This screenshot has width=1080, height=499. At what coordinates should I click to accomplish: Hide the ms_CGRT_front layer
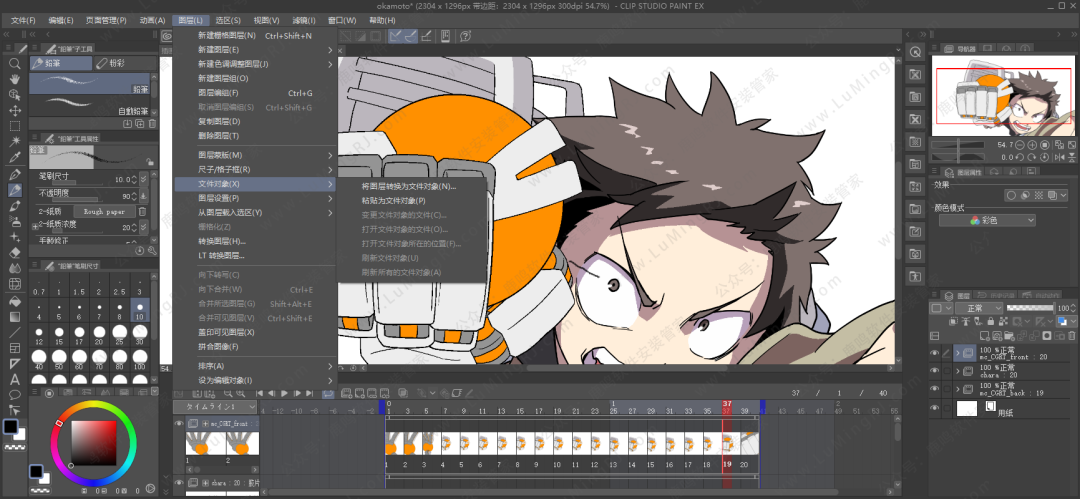935,353
